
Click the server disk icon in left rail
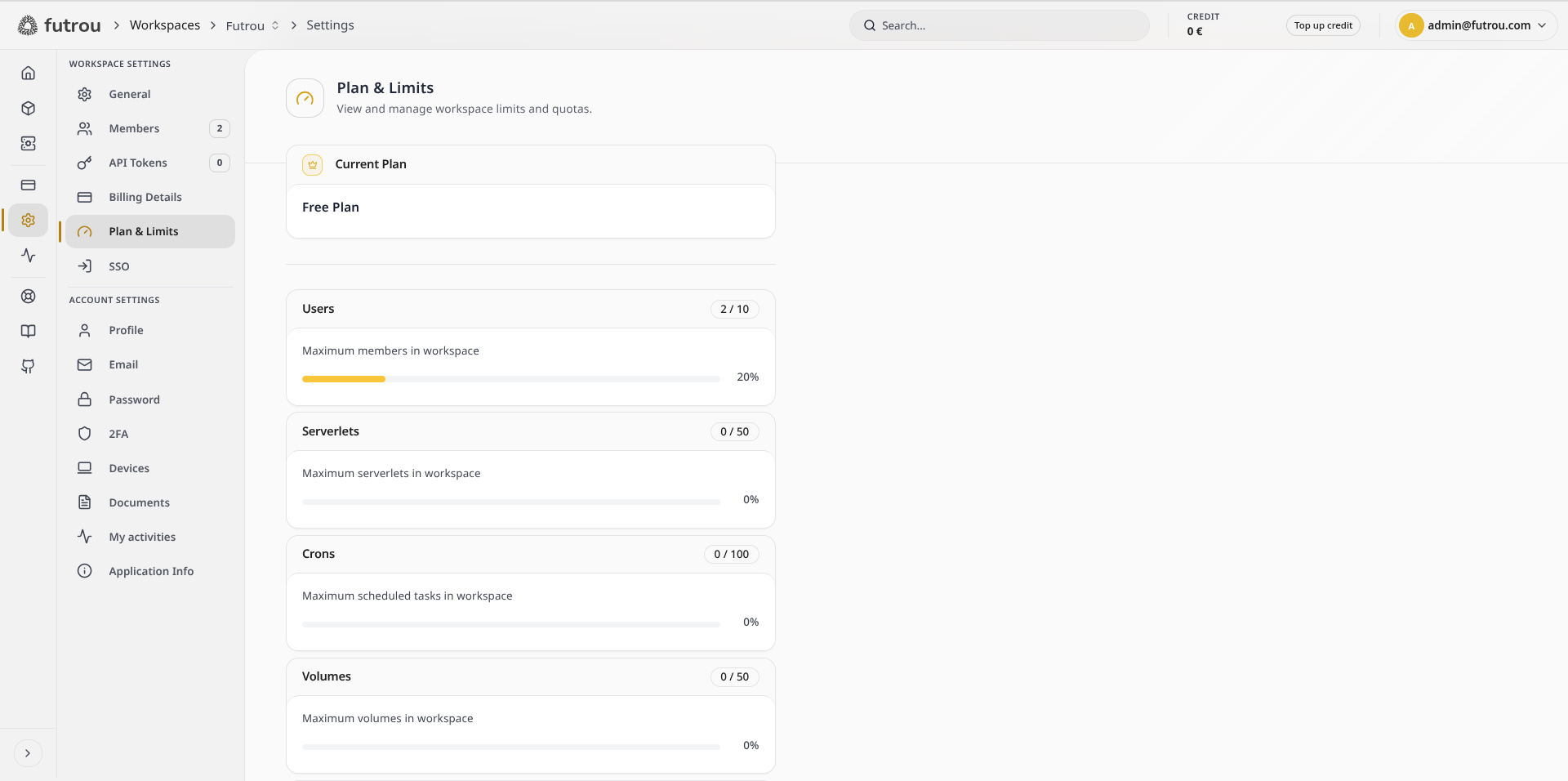click(x=28, y=144)
